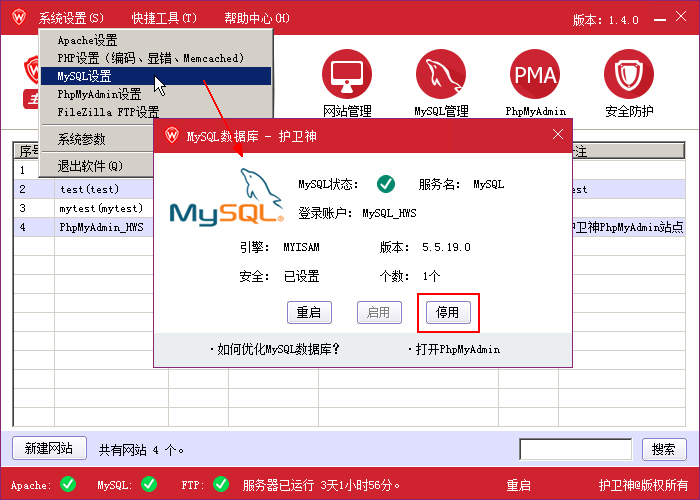Open the 快捷工具(T) menu
This screenshot has height=500, width=700.
click(x=164, y=18)
